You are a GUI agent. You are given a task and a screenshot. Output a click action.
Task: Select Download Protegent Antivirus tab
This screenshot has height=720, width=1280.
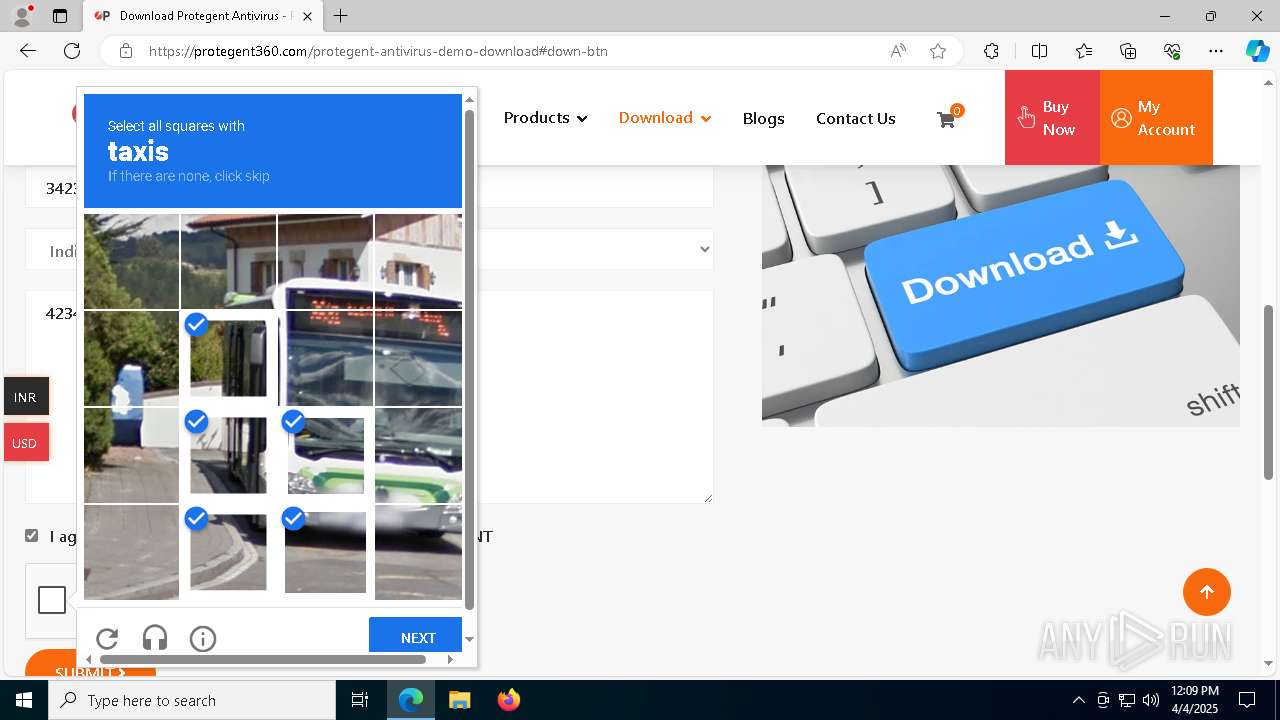pos(203,16)
